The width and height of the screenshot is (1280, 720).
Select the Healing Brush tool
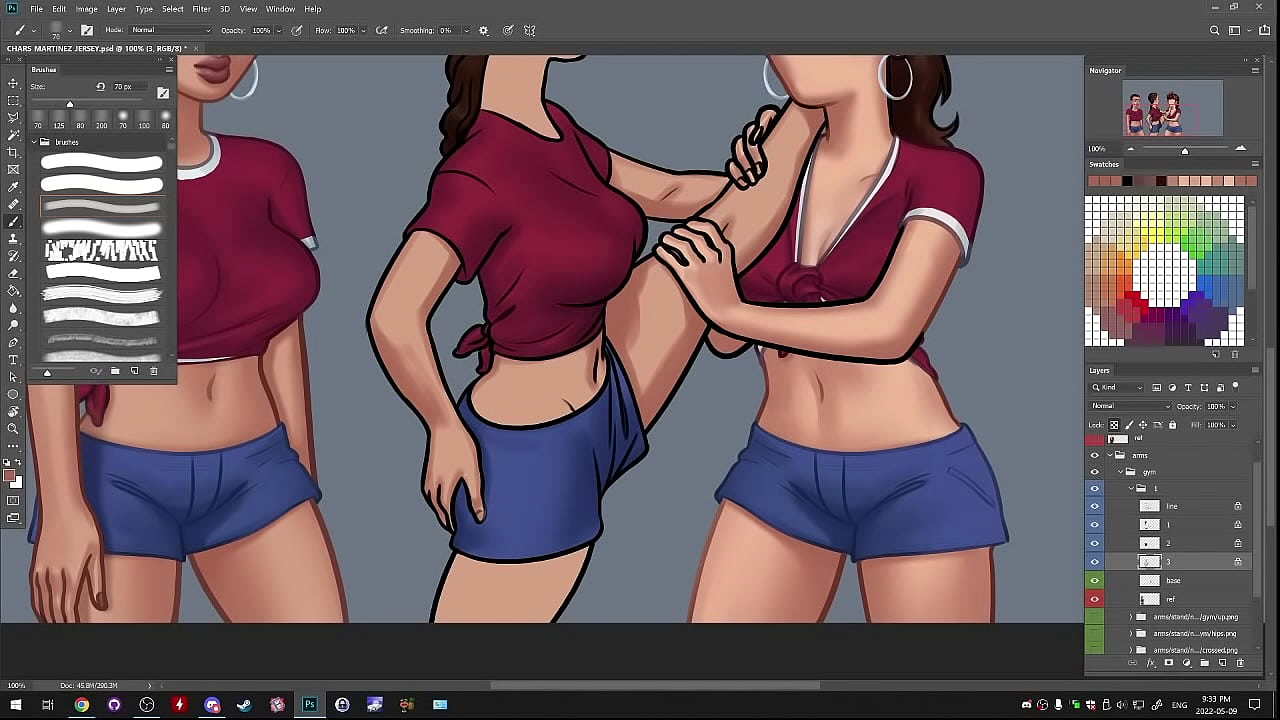click(x=14, y=203)
